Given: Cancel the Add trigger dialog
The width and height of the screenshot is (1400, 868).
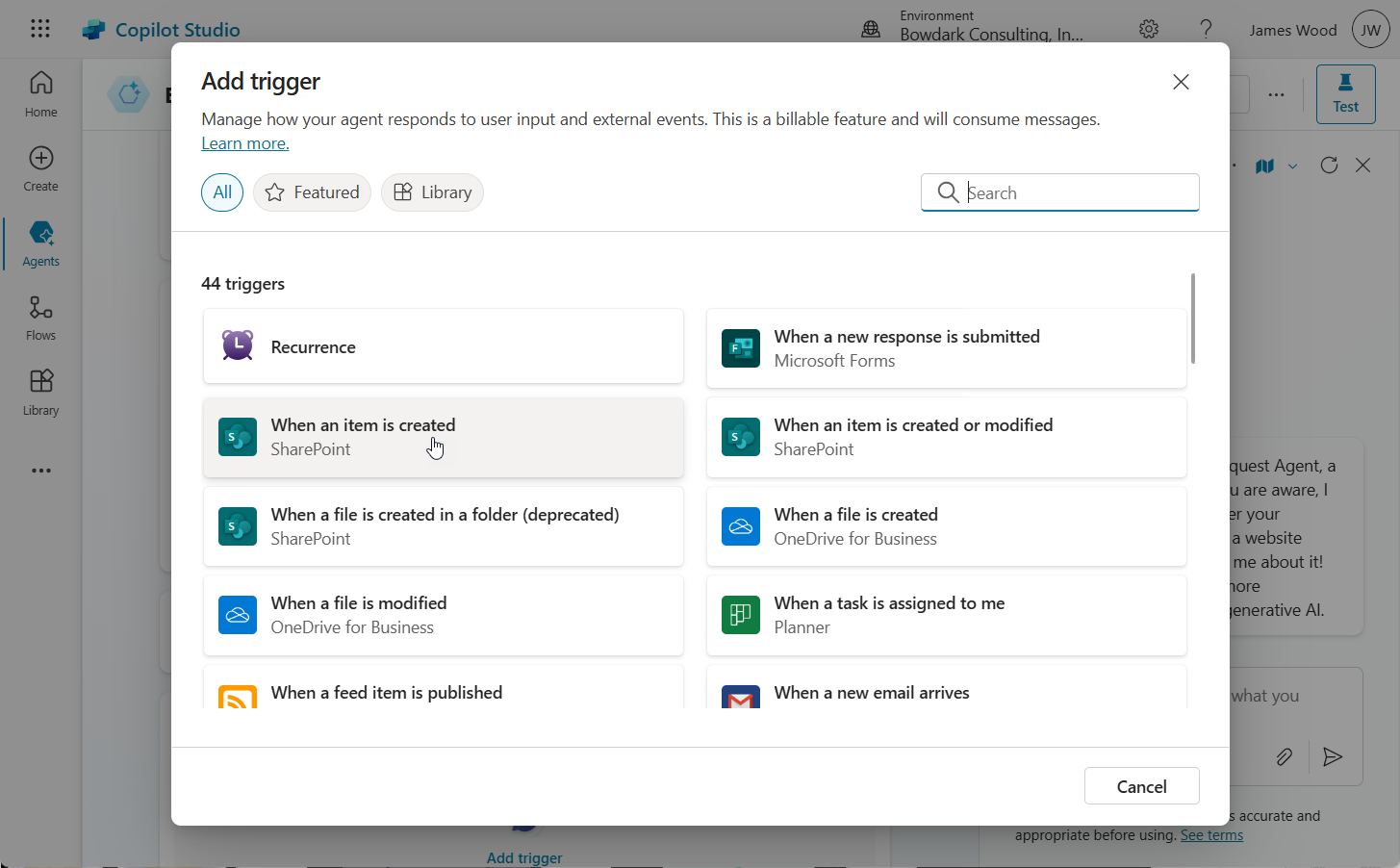Looking at the screenshot, I should [1142, 786].
